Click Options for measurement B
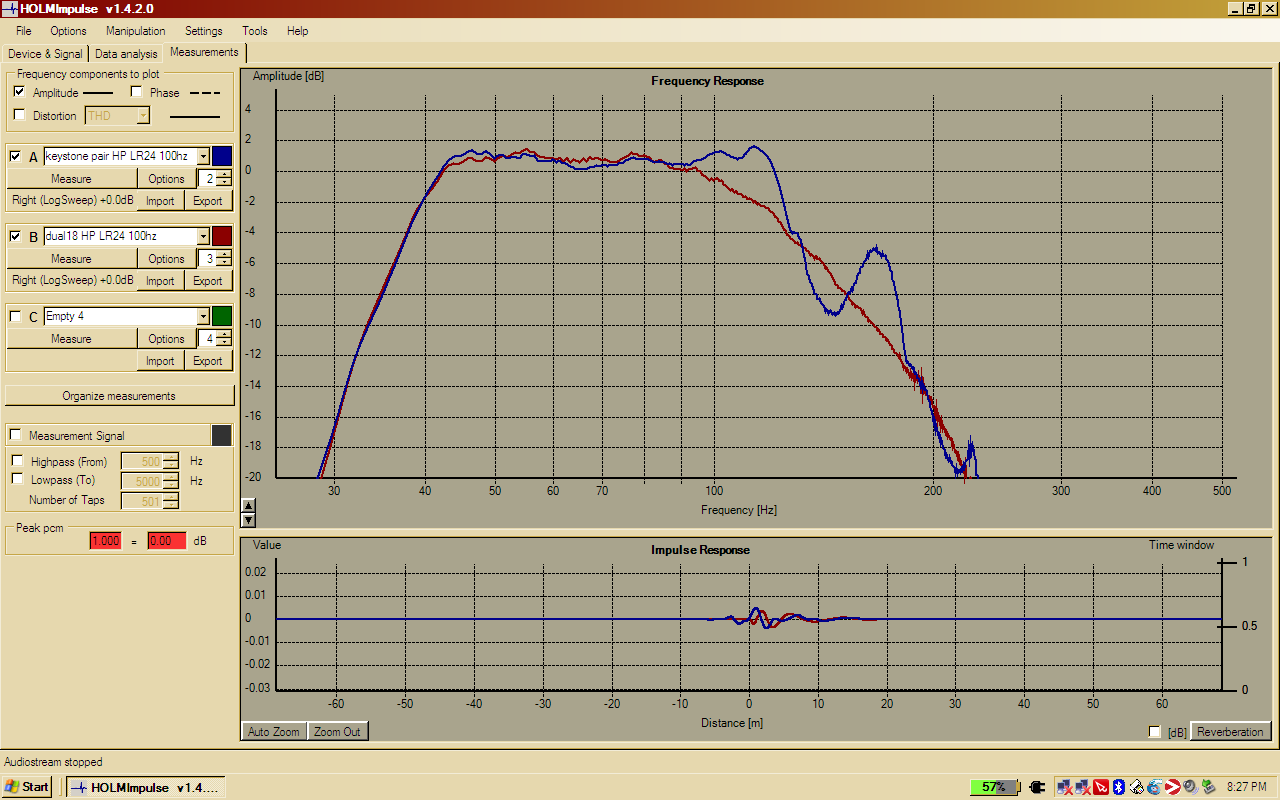This screenshot has height=800, width=1280. [167, 259]
